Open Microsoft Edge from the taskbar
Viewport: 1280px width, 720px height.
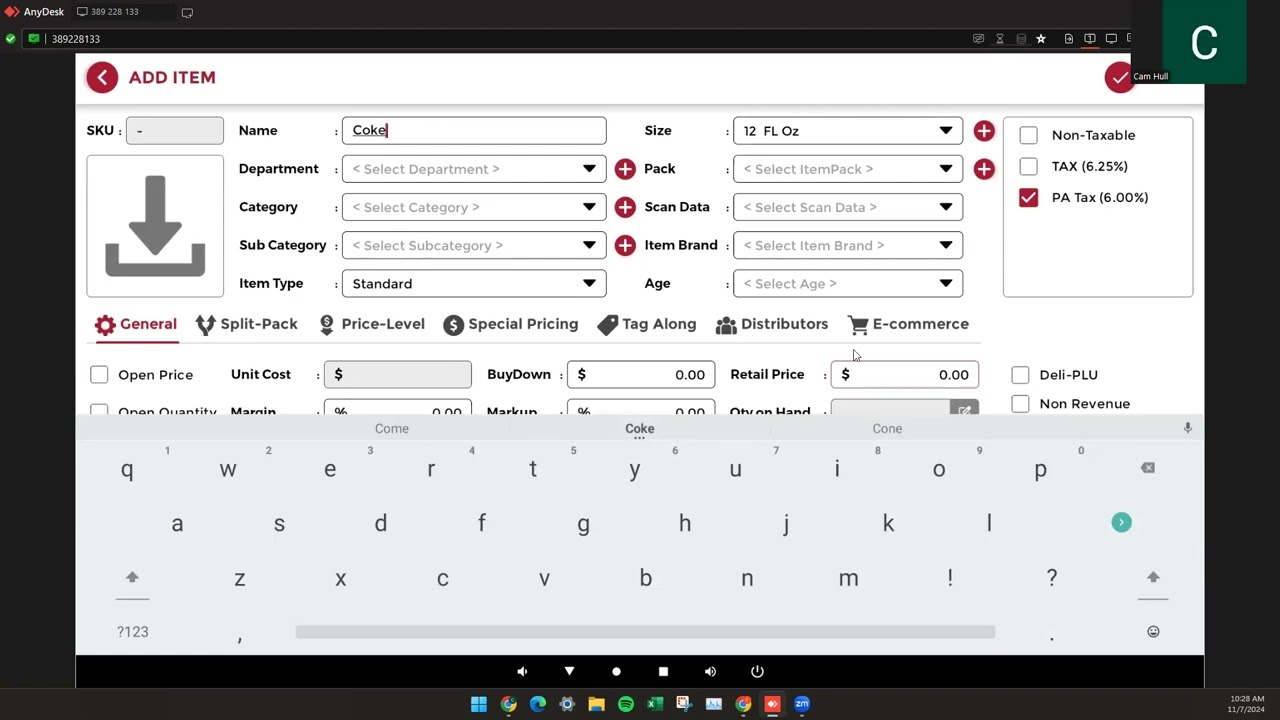[538, 704]
